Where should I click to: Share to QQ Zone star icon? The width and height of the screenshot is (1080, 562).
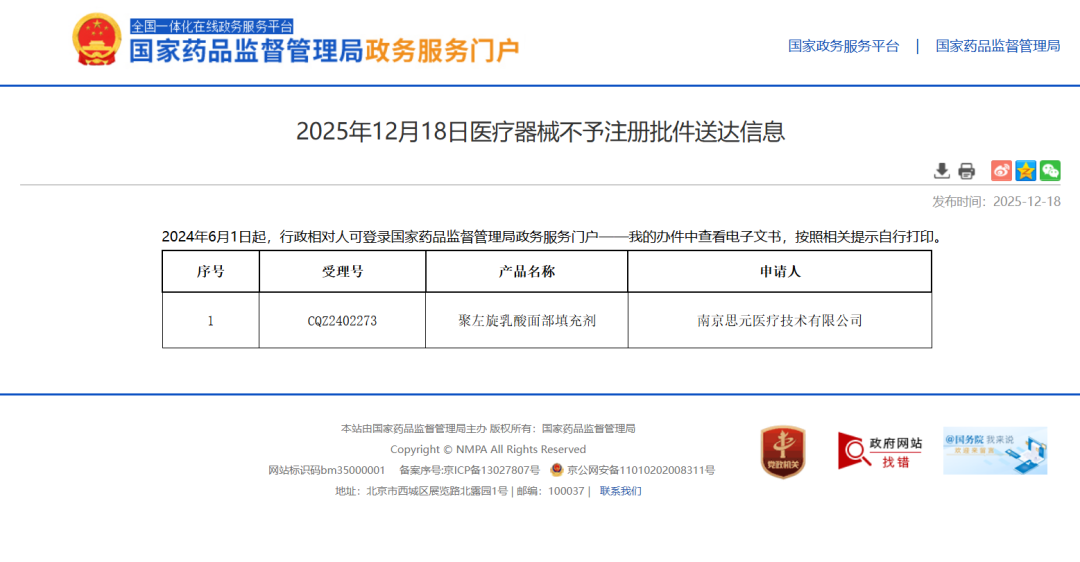pos(1026,171)
